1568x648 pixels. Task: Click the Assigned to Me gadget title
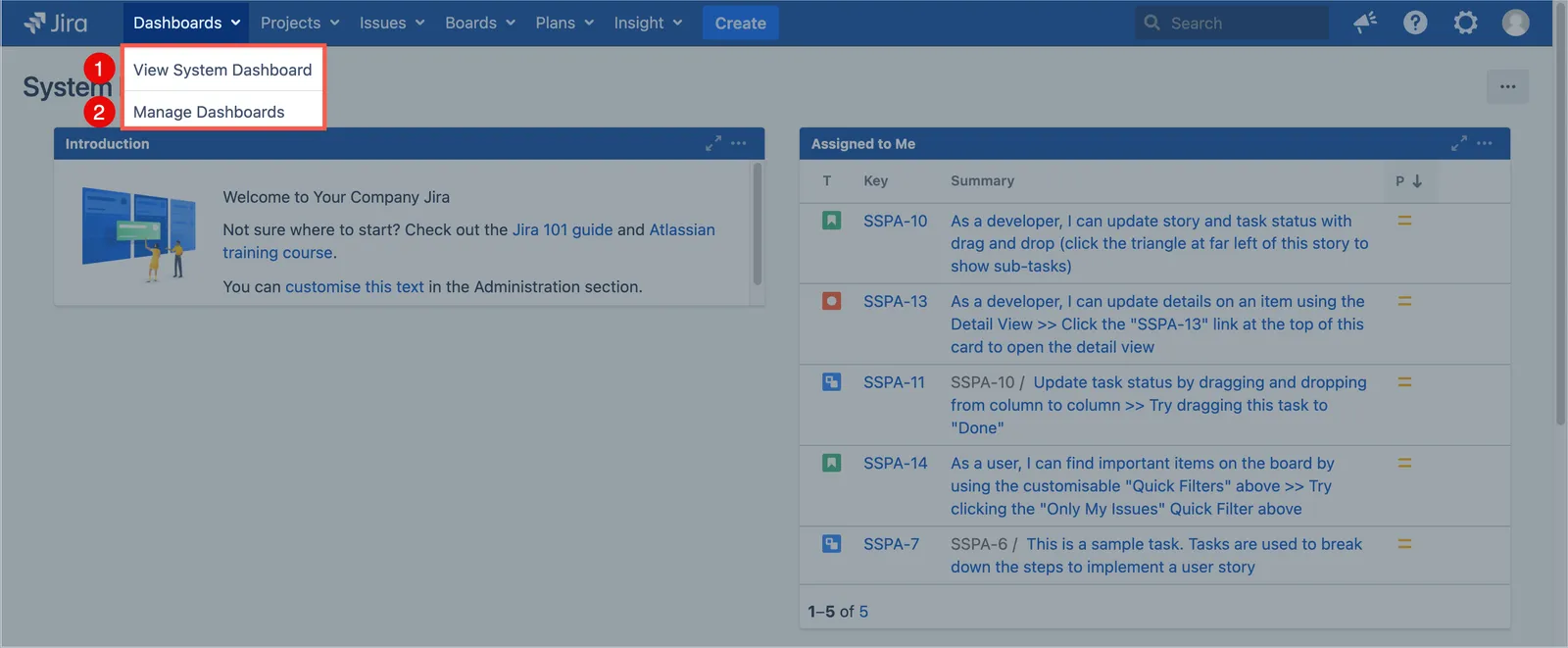pyautogui.click(x=863, y=143)
